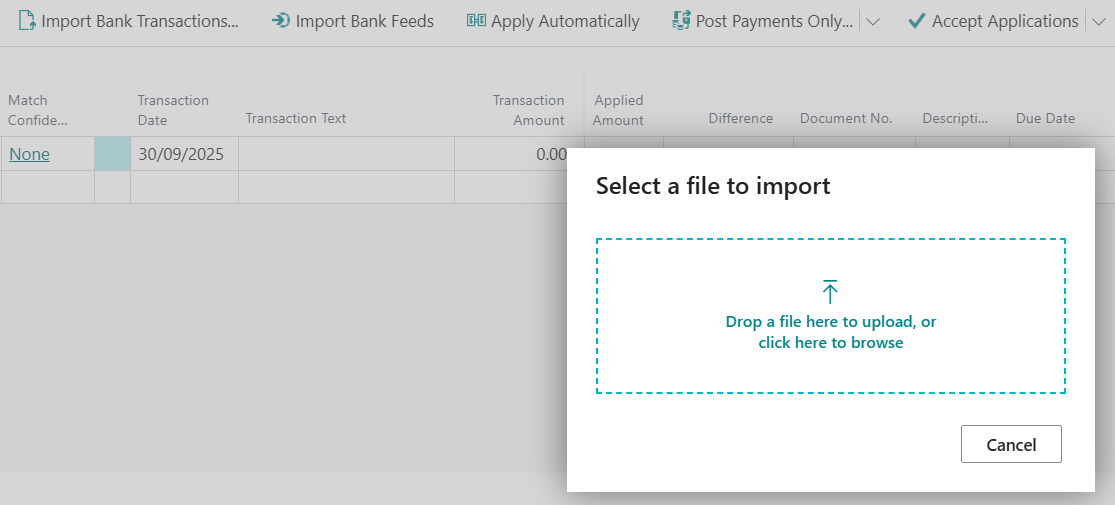Viewport: 1115px width, 505px height.
Task: Click the Apply Automatically icon
Action: click(476, 21)
